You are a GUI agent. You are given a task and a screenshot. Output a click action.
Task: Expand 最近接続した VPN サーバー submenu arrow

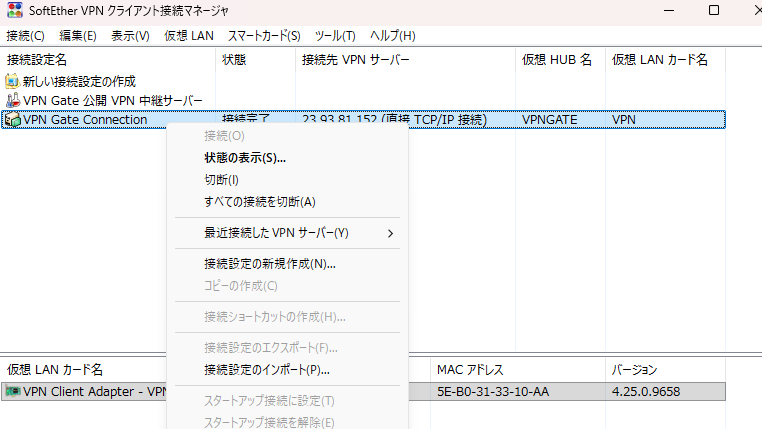[x=390, y=233]
